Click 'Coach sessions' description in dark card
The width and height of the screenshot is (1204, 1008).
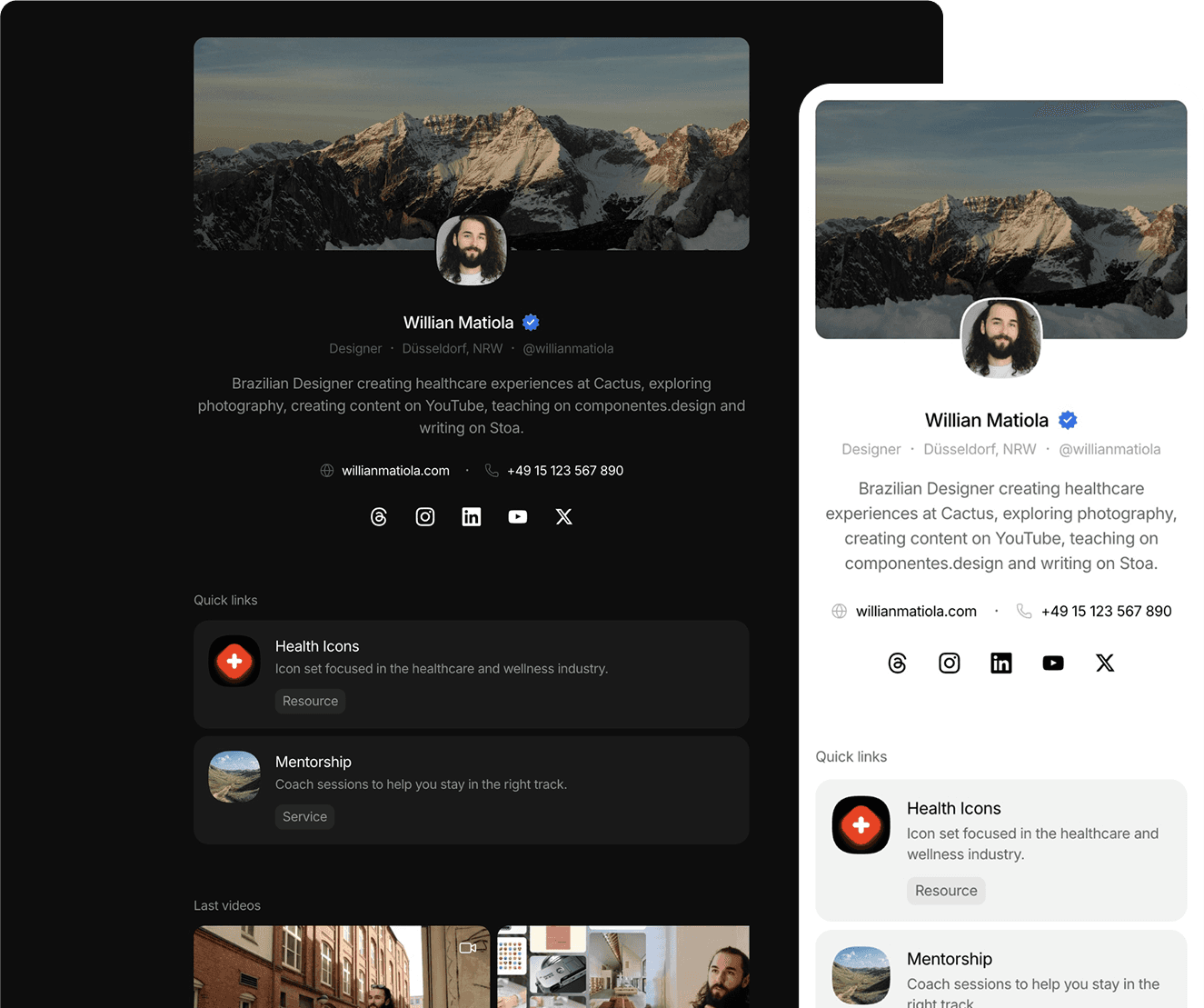click(x=421, y=784)
